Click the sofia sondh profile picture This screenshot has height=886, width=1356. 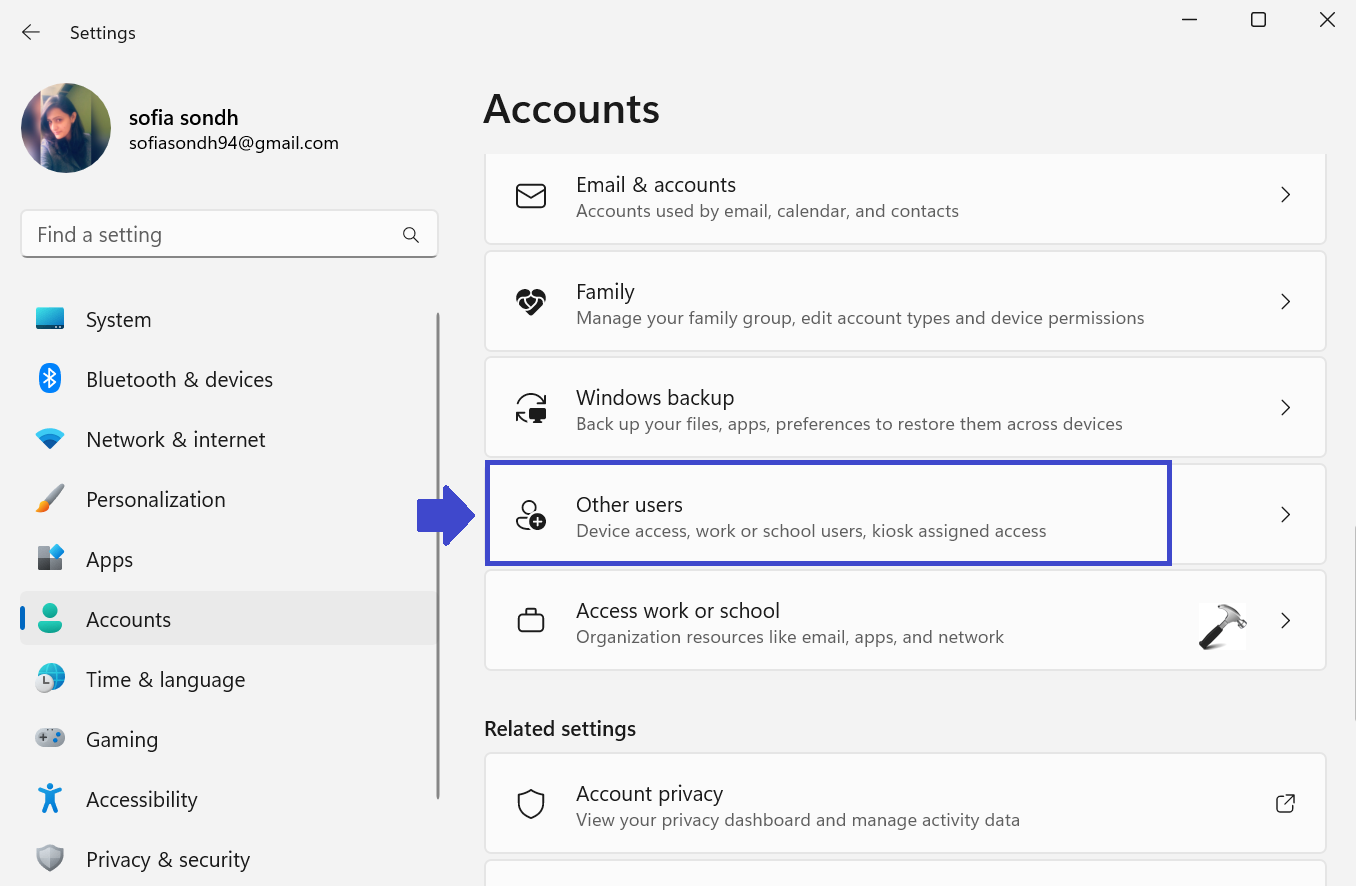[x=66, y=128]
